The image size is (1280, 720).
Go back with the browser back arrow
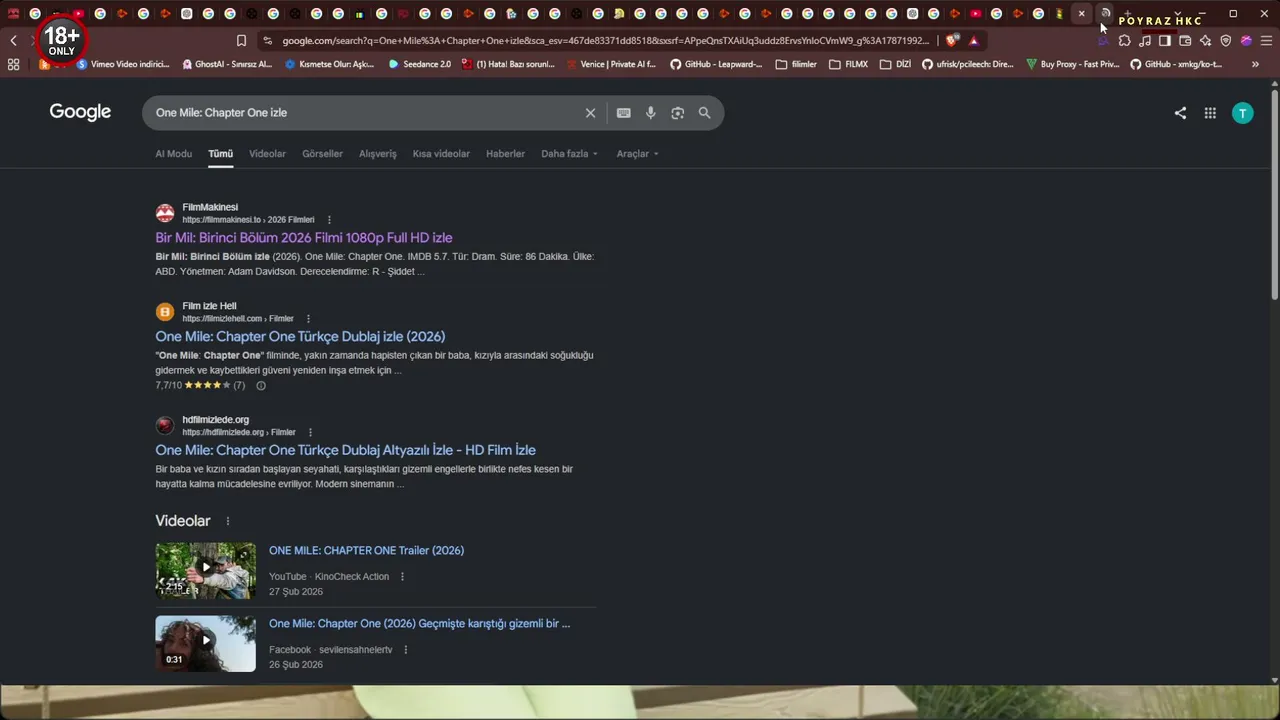13,41
